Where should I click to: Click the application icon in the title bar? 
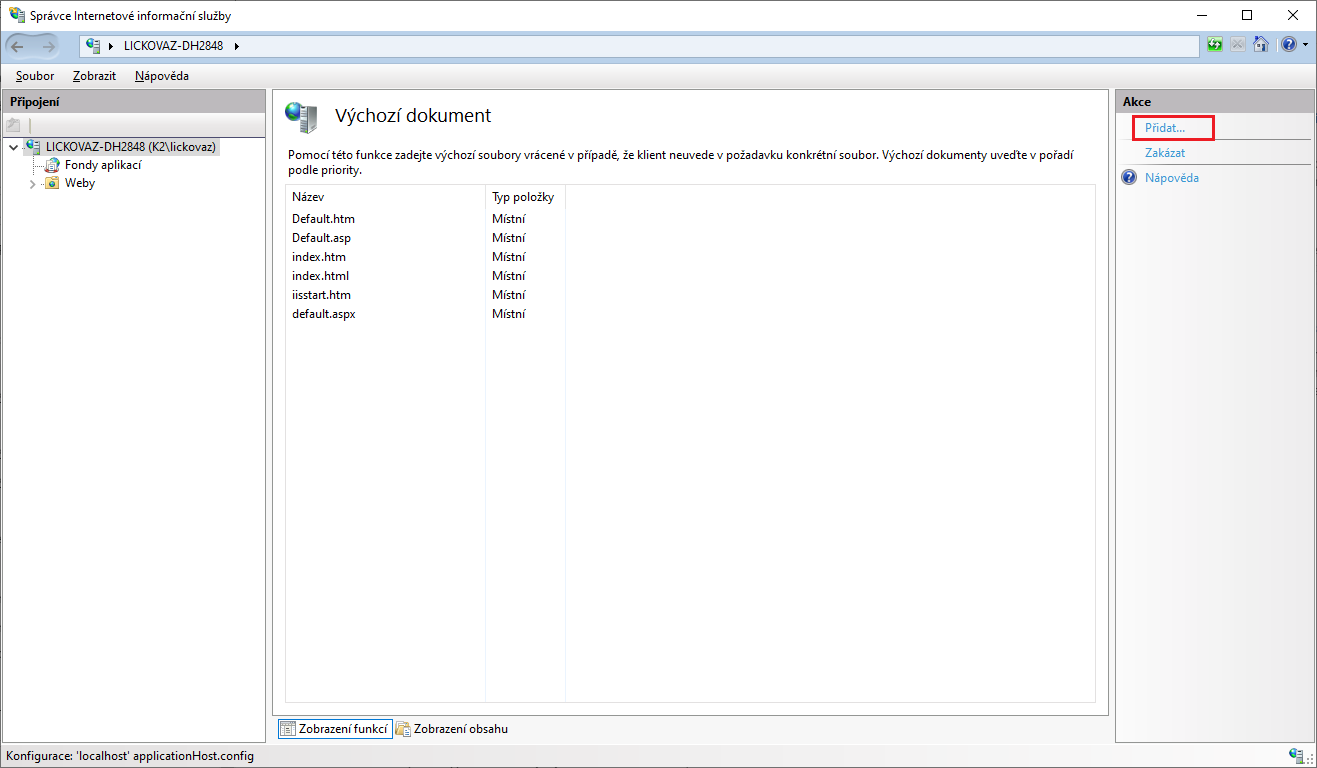tap(17, 15)
